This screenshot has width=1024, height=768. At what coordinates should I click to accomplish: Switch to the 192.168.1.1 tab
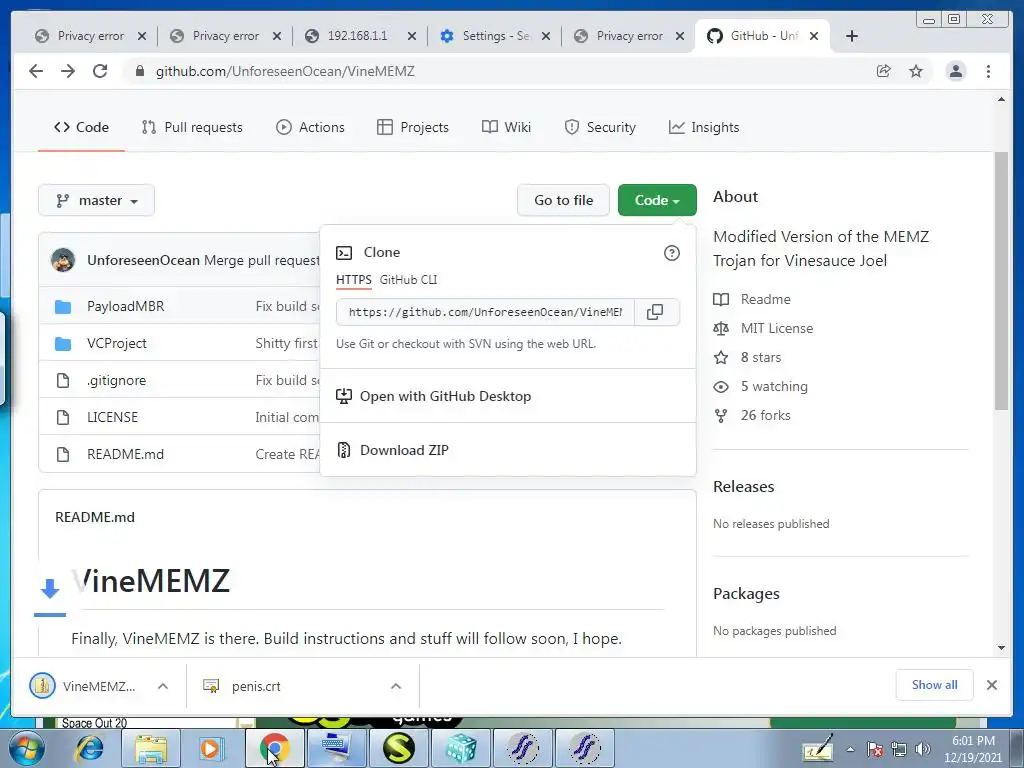tap(357, 36)
